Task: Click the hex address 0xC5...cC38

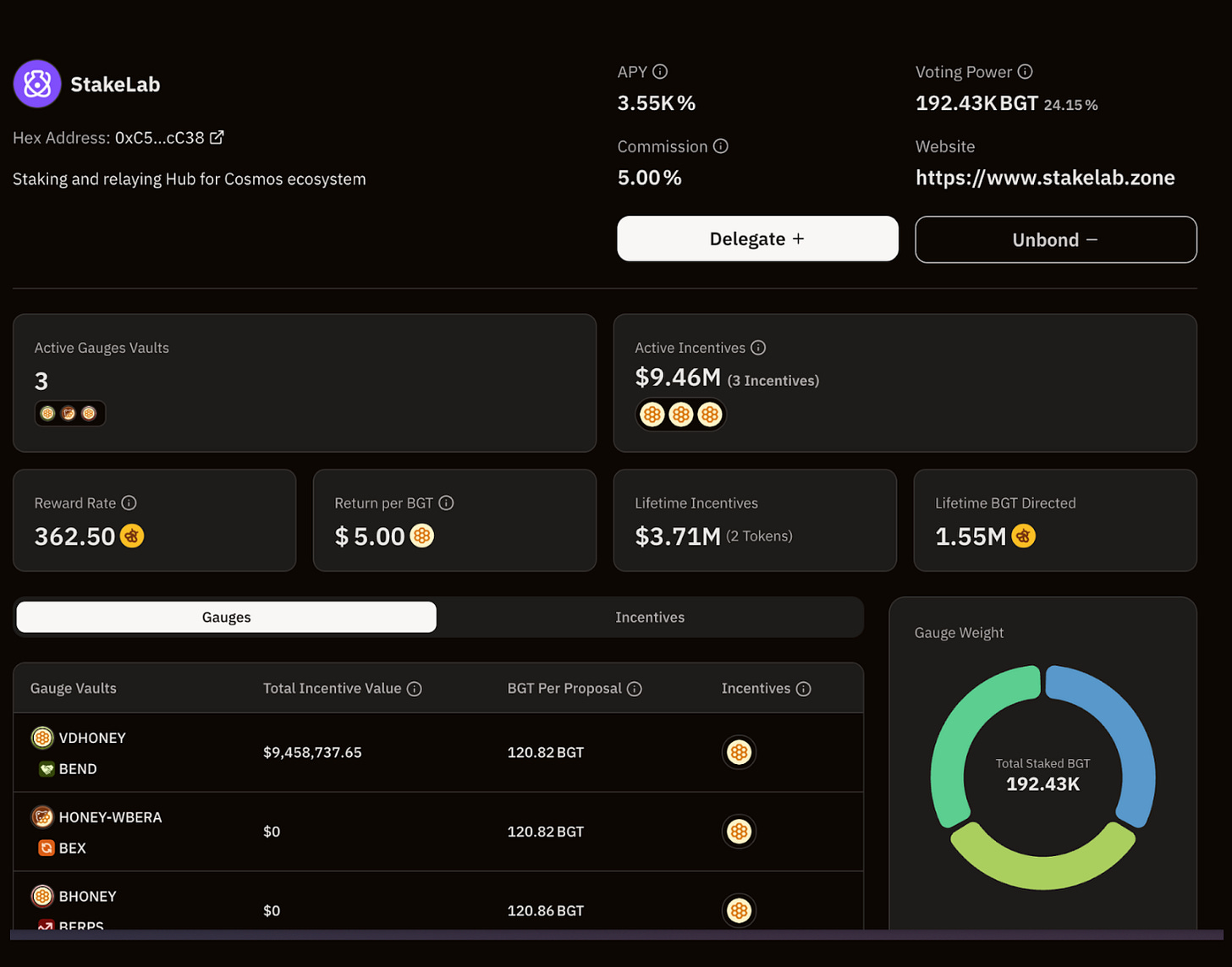Action: (x=160, y=137)
